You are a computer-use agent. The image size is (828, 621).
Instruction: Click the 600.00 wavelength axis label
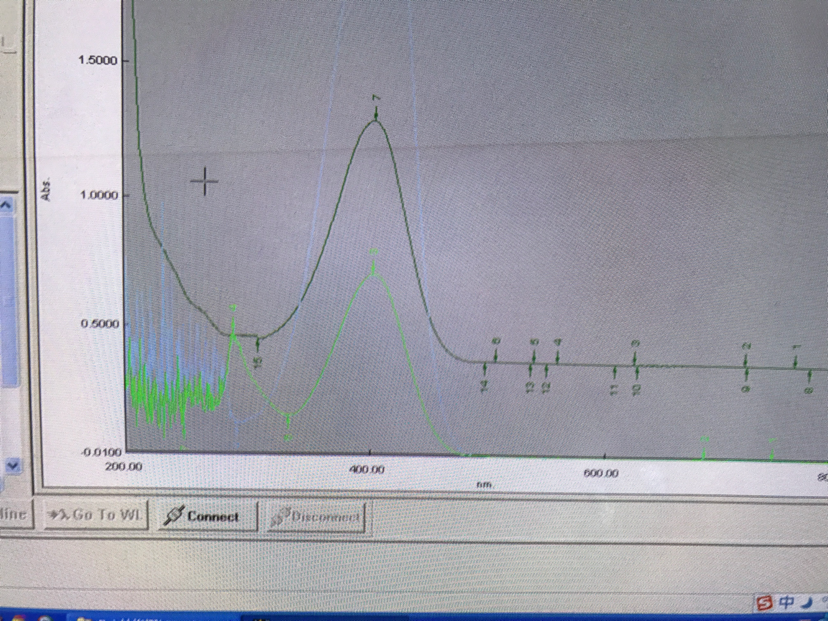pos(601,473)
